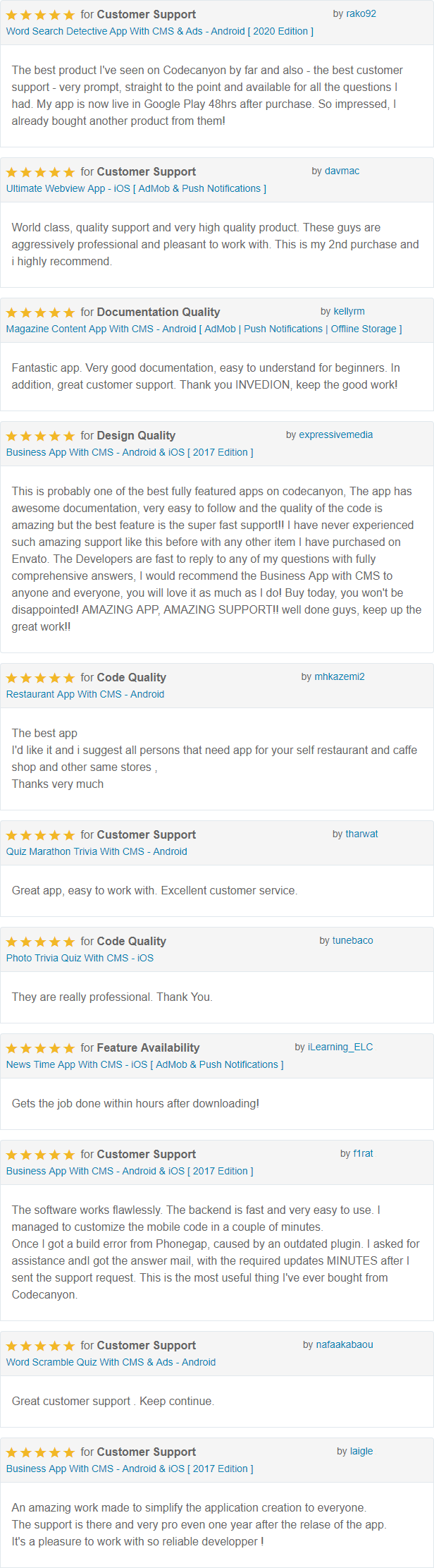The height and width of the screenshot is (1568, 434).
Task: Visit kellyrm's user profile
Action: point(349,311)
